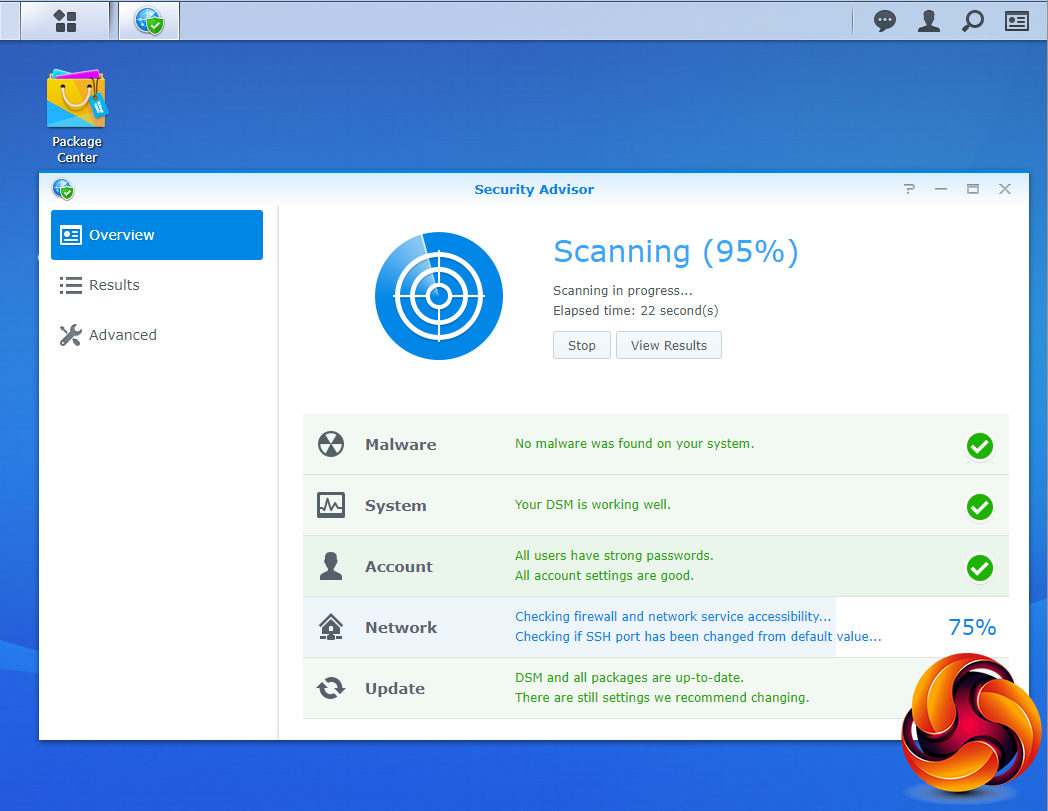Open the user options icon

pyautogui.click(x=928, y=21)
